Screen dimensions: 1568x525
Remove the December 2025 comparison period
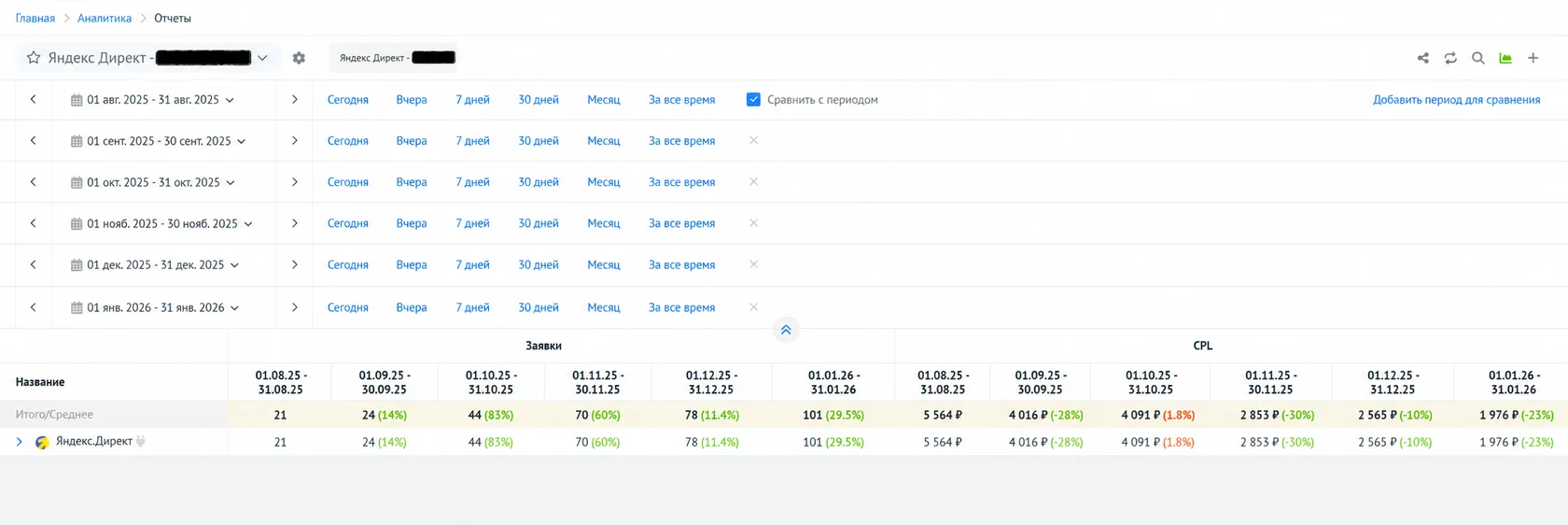point(753,264)
